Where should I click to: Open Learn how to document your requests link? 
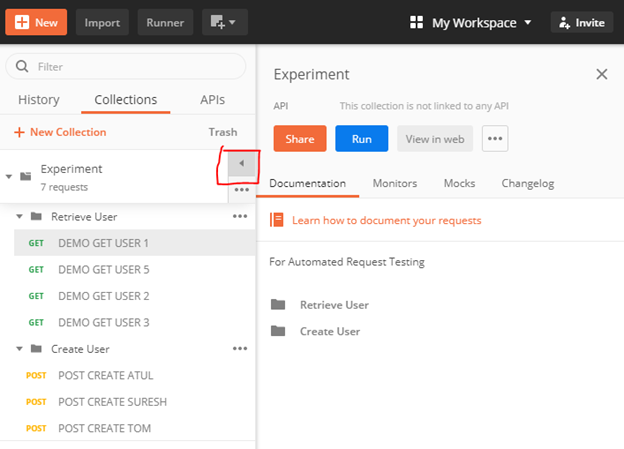tap(386, 220)
